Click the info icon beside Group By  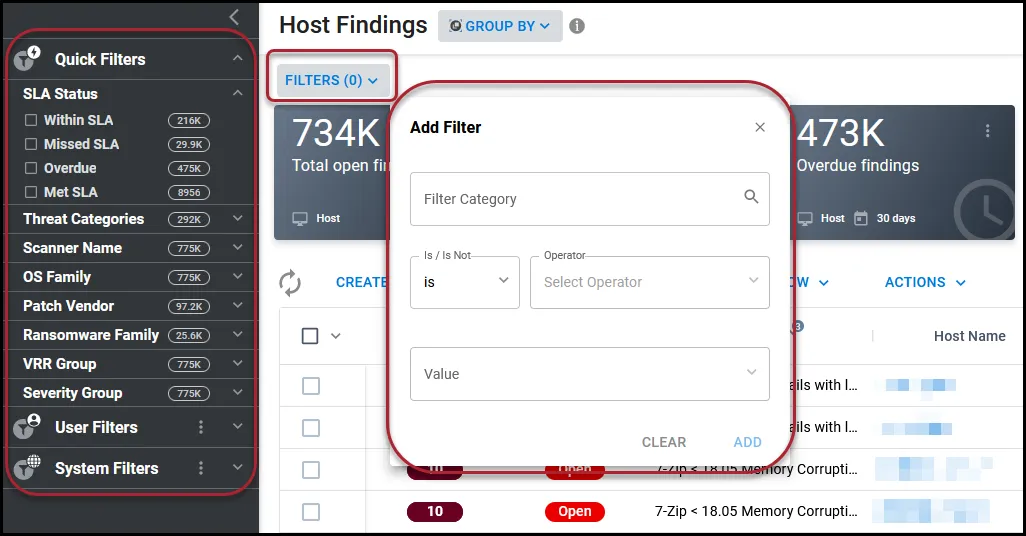point(576,26)
